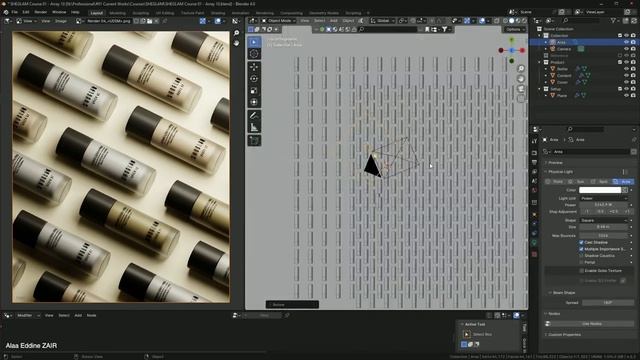640x360 pixels.
Task: Set light type to Sun
Action: click(578, 181)
